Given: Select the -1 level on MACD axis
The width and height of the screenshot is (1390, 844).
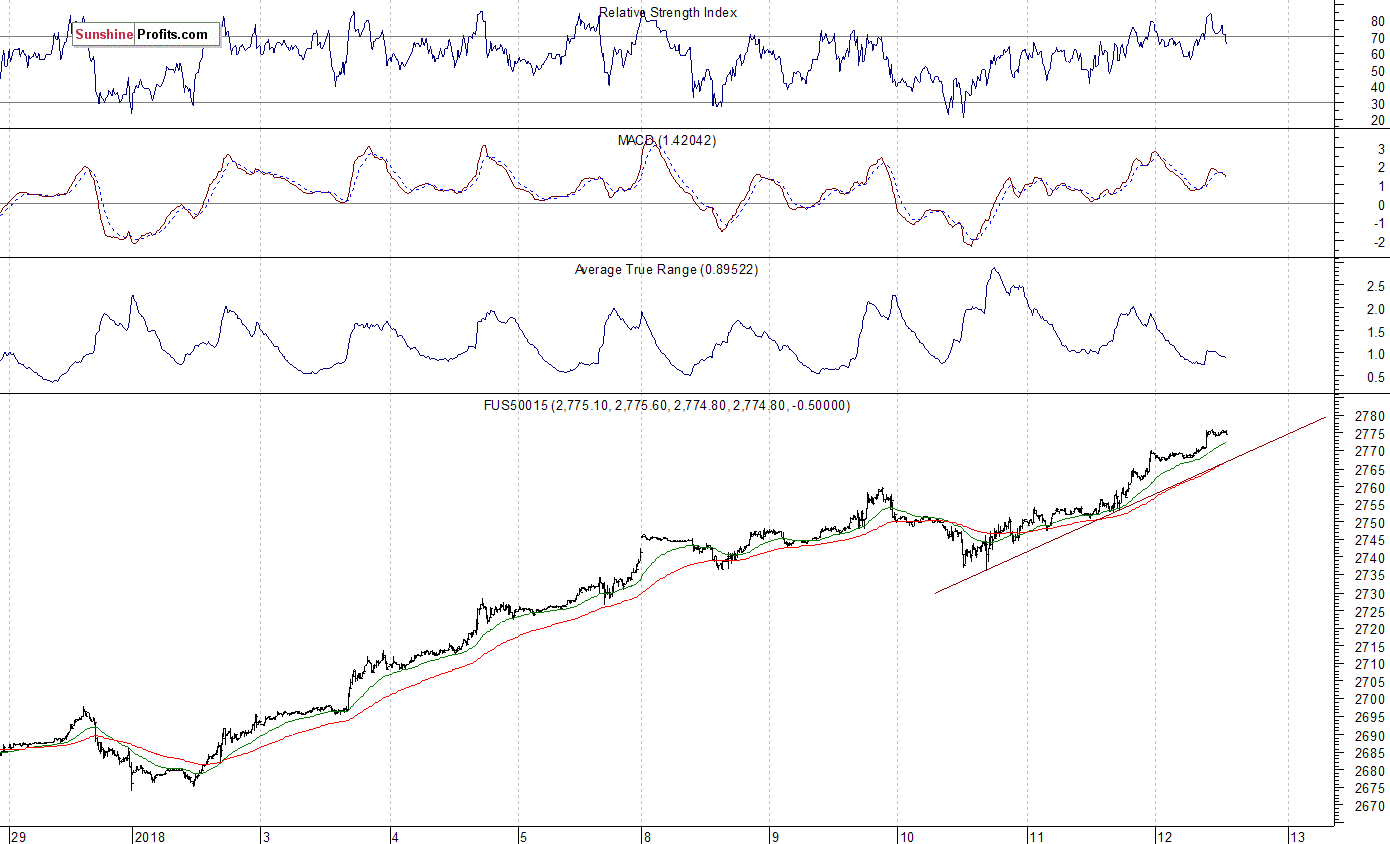Looking at the screenshot, I should [1379, 224].
